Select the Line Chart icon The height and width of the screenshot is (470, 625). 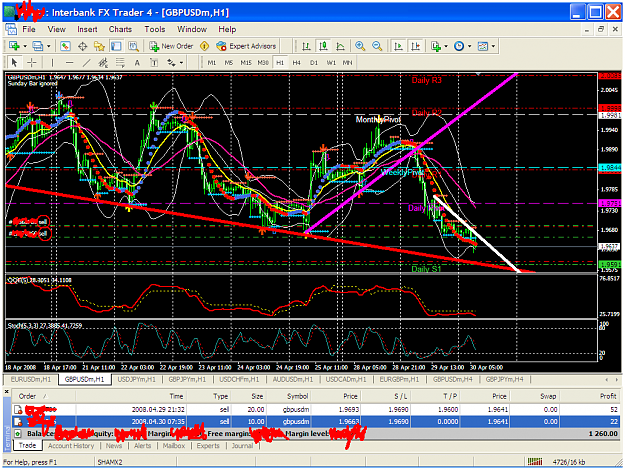[x=340, y=46]
